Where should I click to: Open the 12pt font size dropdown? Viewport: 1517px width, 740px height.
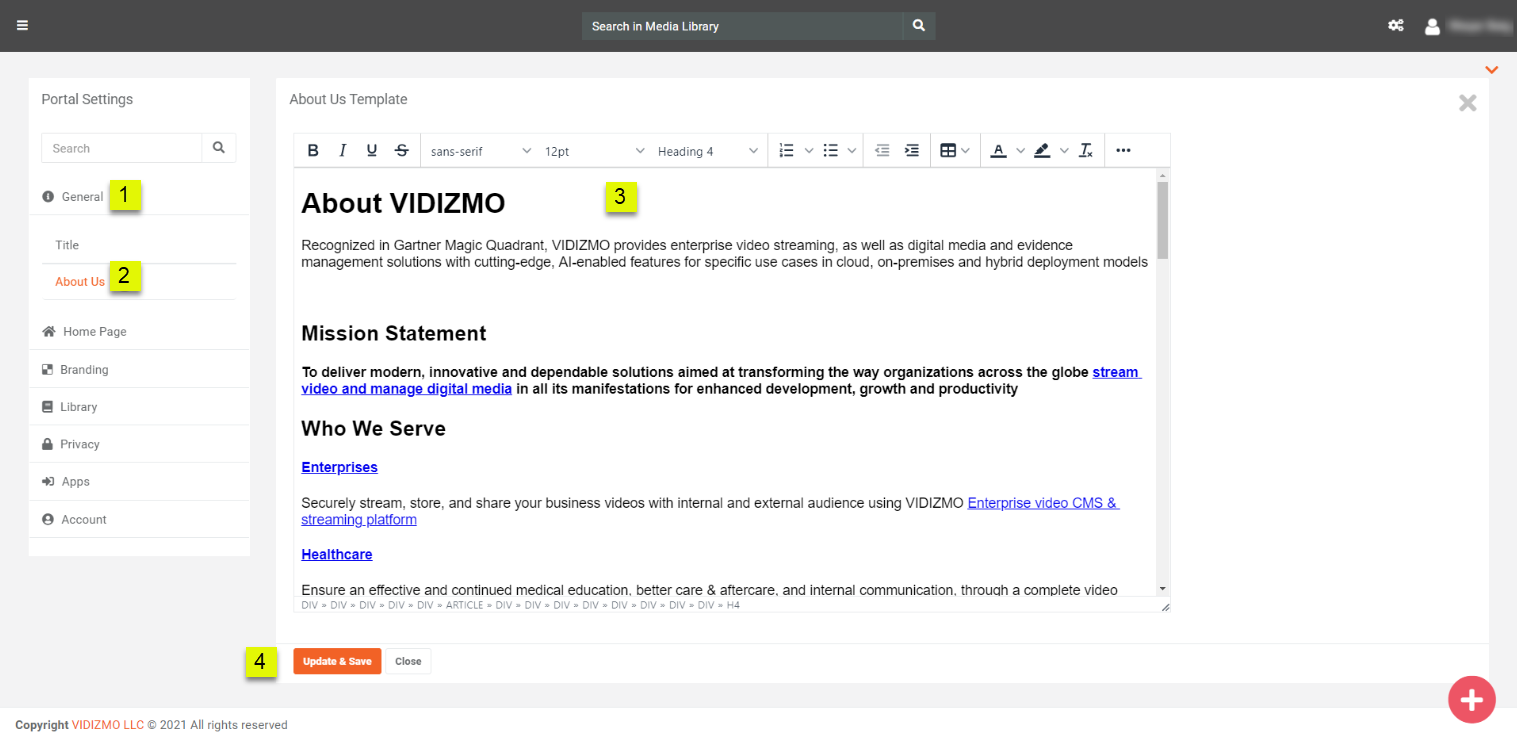tap(594, 151)
